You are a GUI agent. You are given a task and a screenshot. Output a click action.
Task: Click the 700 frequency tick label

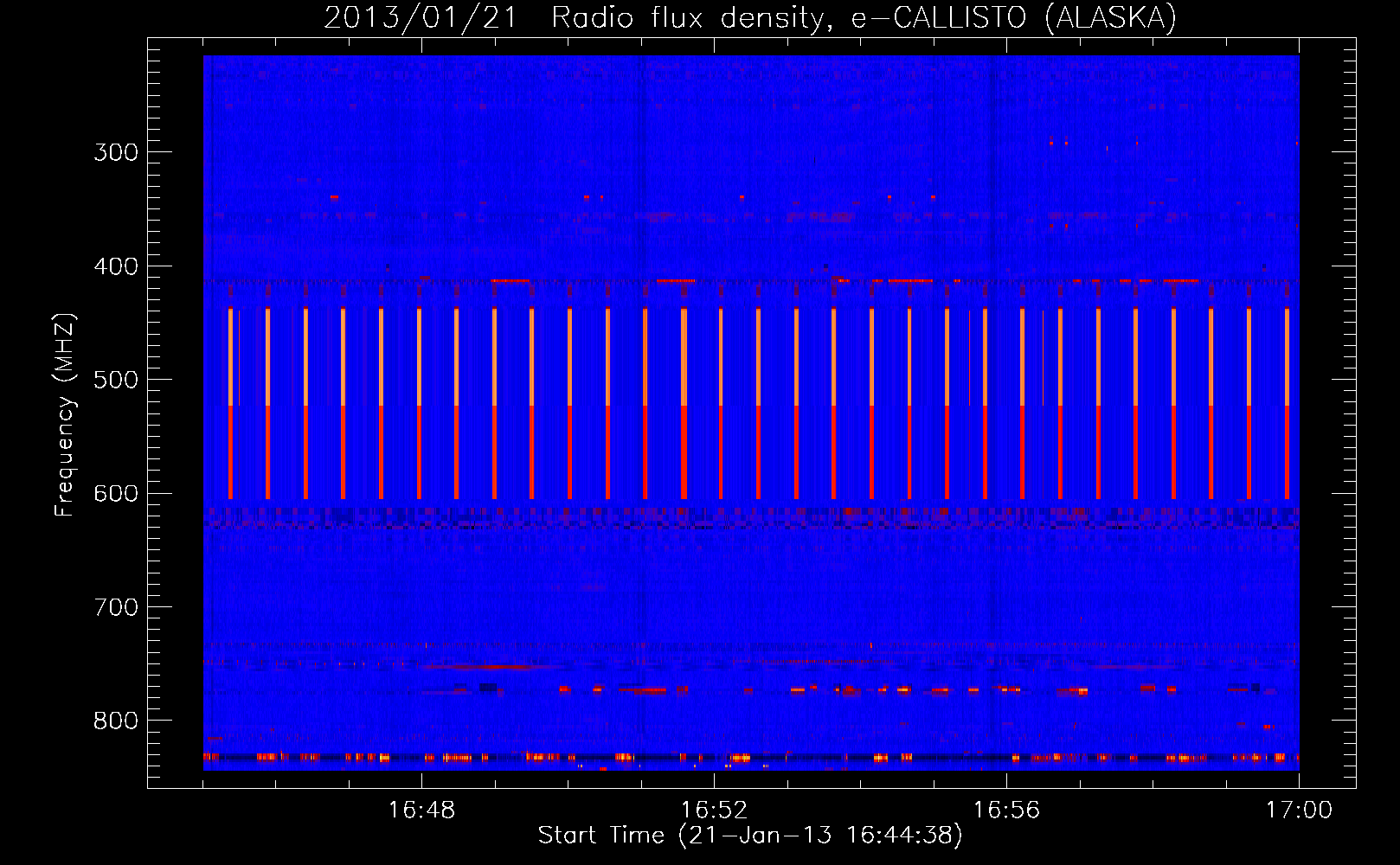(116, 607)
